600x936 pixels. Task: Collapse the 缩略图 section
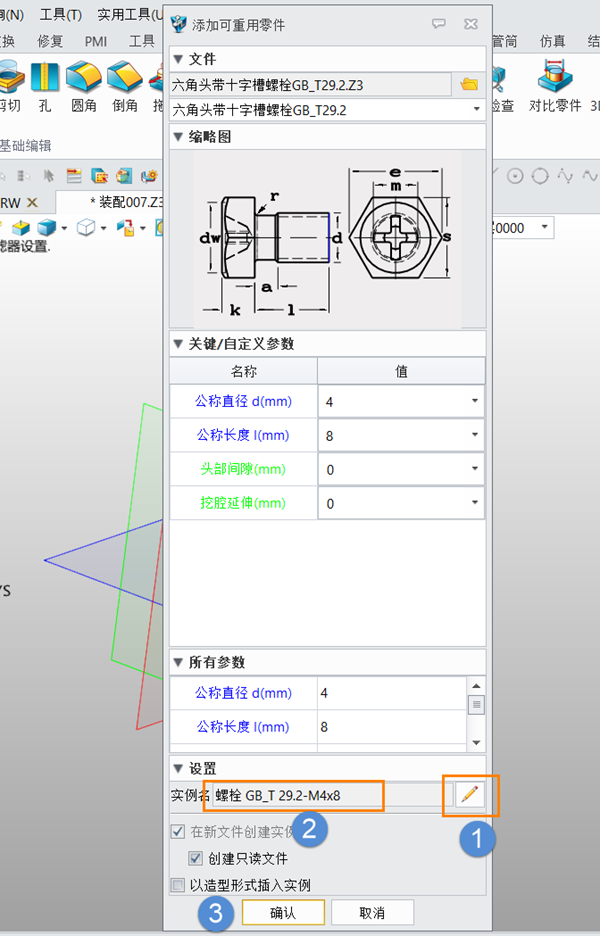coord(178,137)
